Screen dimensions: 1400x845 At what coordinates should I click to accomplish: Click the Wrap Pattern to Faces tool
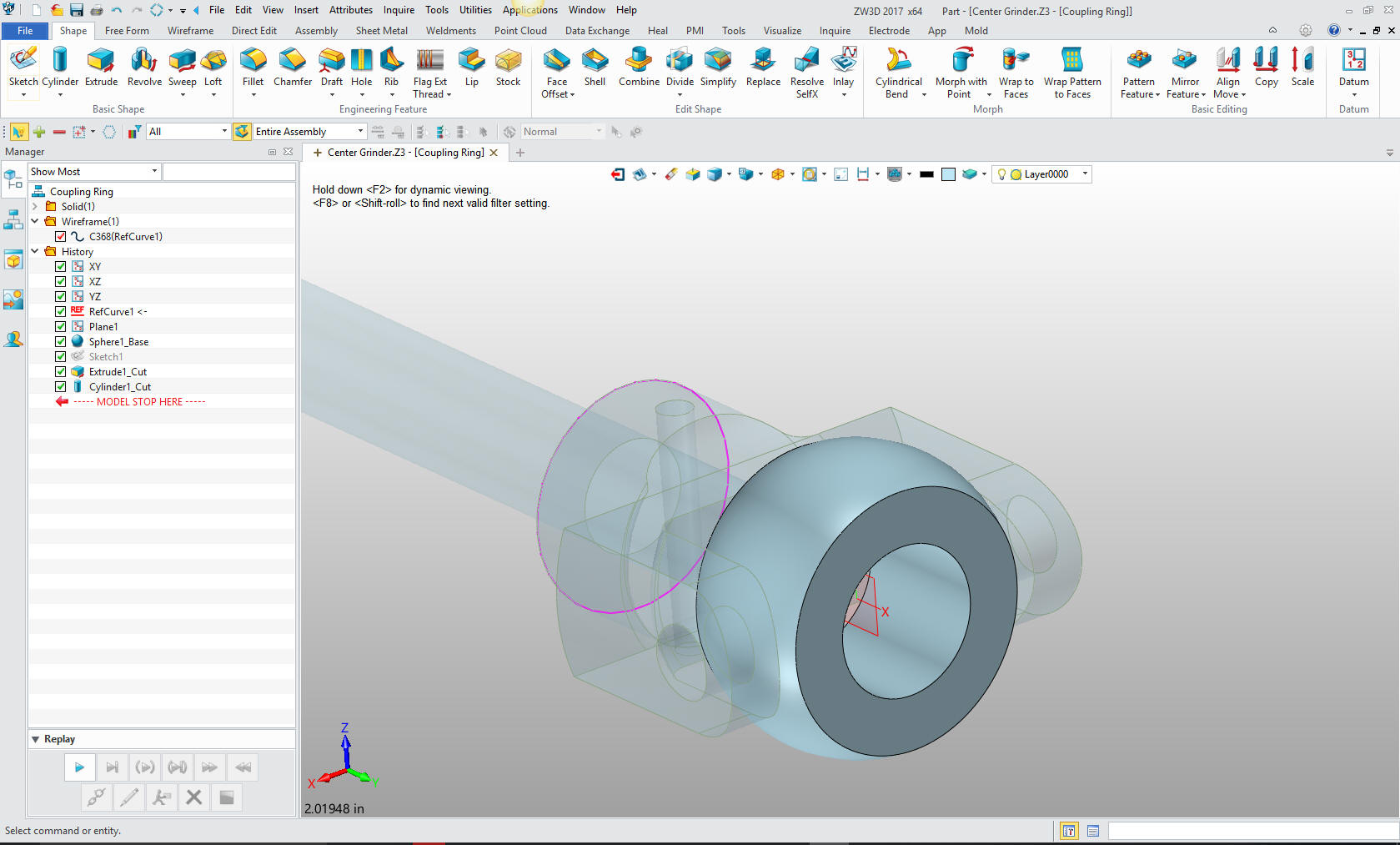coord(1072,73)
